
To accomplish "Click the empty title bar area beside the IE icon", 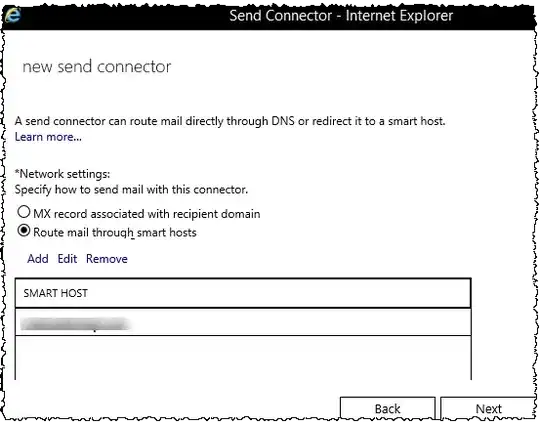I will pos(124,15).
